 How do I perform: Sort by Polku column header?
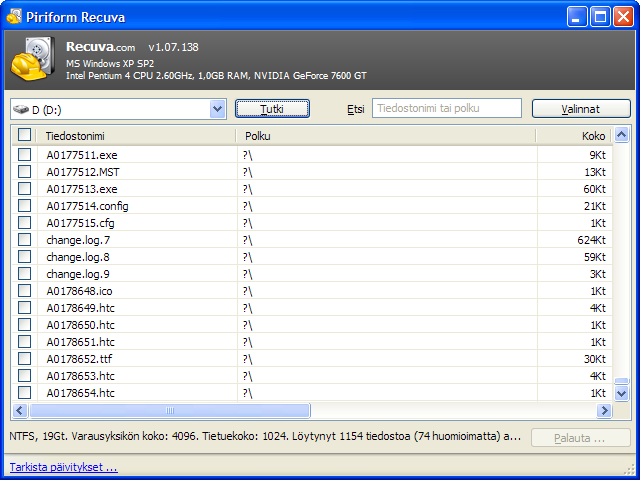click(x=386, y=136)
